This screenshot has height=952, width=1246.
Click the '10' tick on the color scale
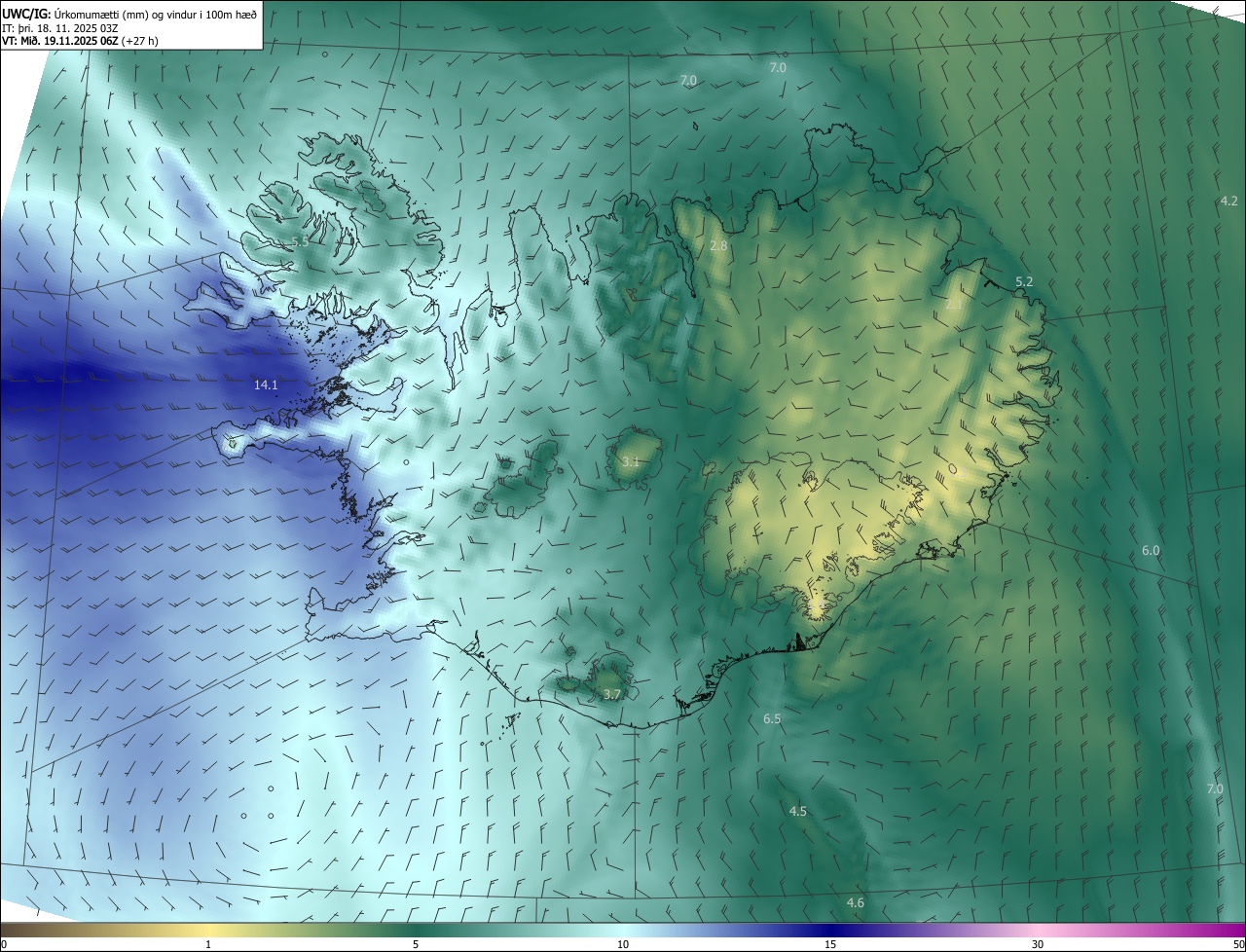(623, 945)
